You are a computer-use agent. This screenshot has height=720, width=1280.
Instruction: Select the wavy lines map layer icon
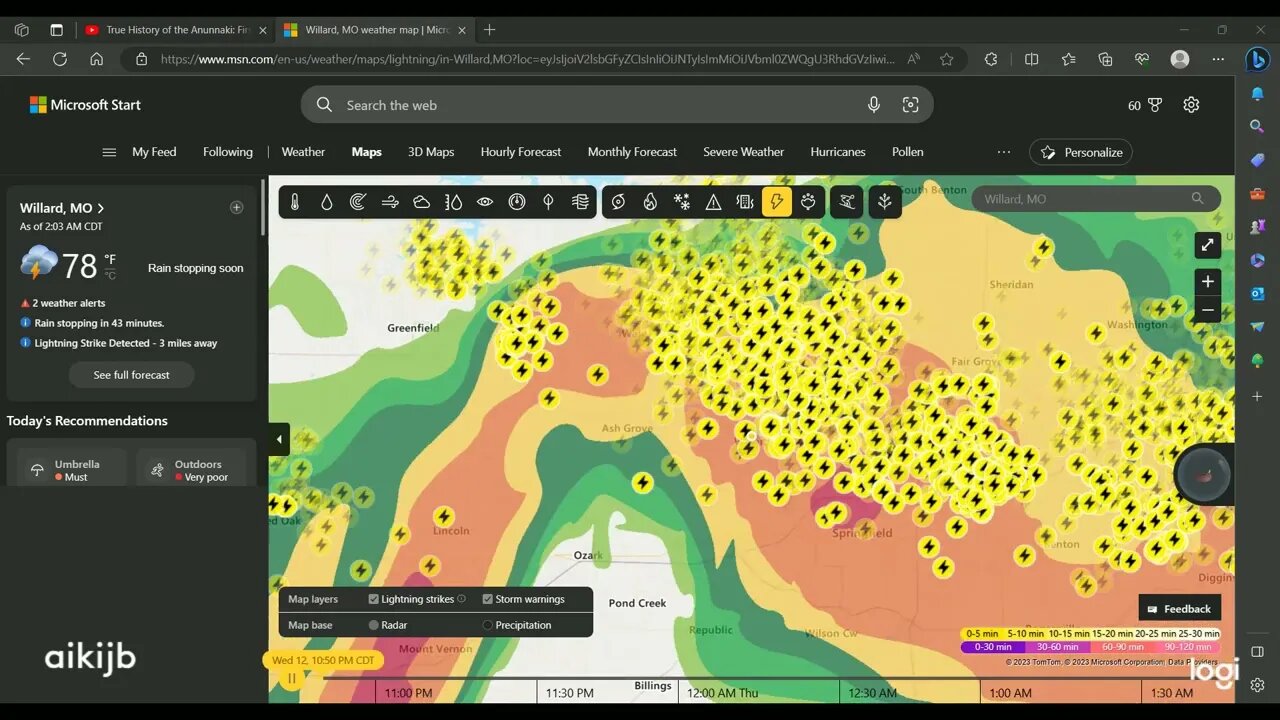580,202
